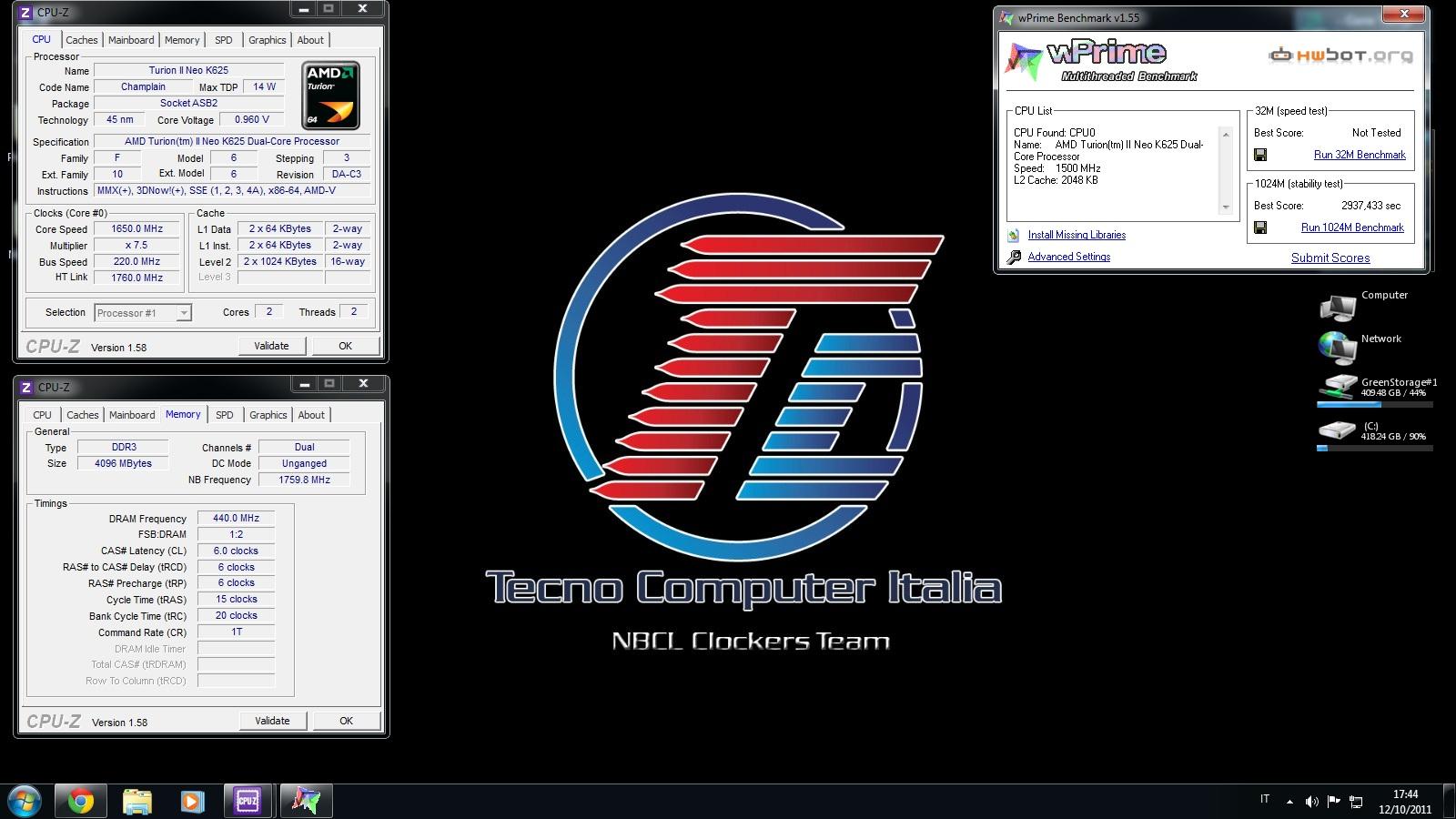Viewport: 1456px width, 819px height.
Task: Click the AMD Turion processor logo
Action: [331, 96]
